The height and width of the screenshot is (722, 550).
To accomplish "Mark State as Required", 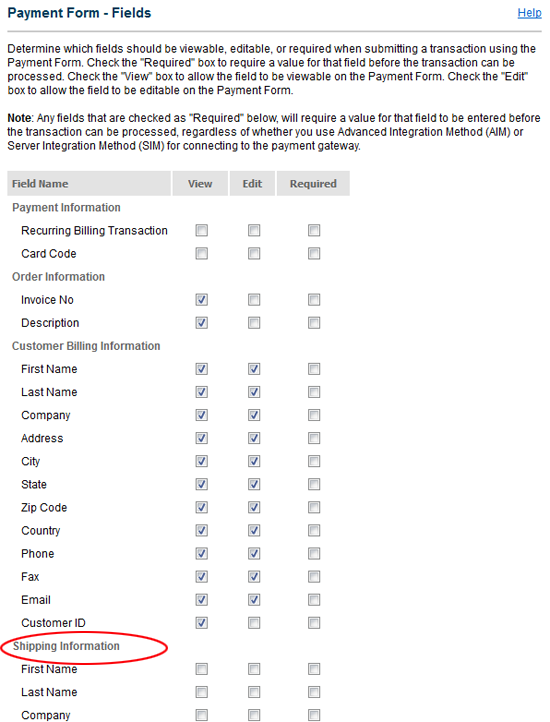I will pyautogui.click(x=314, y=484).
